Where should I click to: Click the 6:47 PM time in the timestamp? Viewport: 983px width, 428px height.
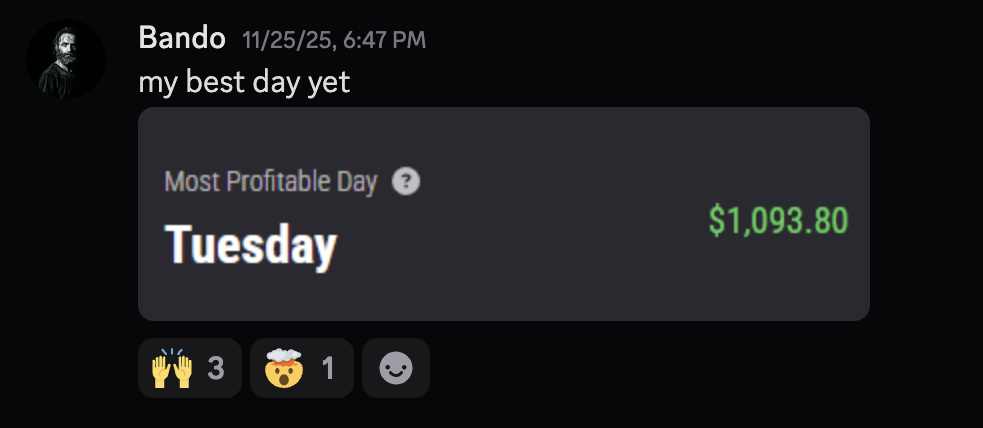pyautogui.click(x=384, y=41)
